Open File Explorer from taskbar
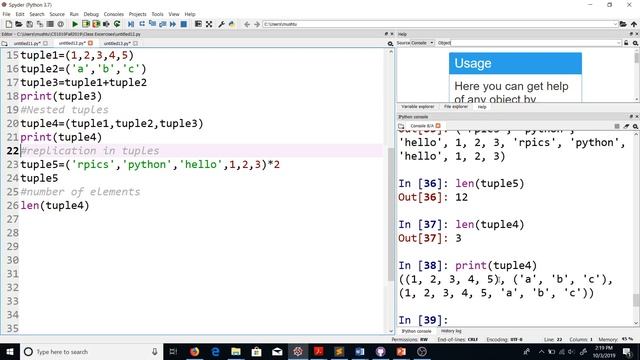 [x=236, y=351]
